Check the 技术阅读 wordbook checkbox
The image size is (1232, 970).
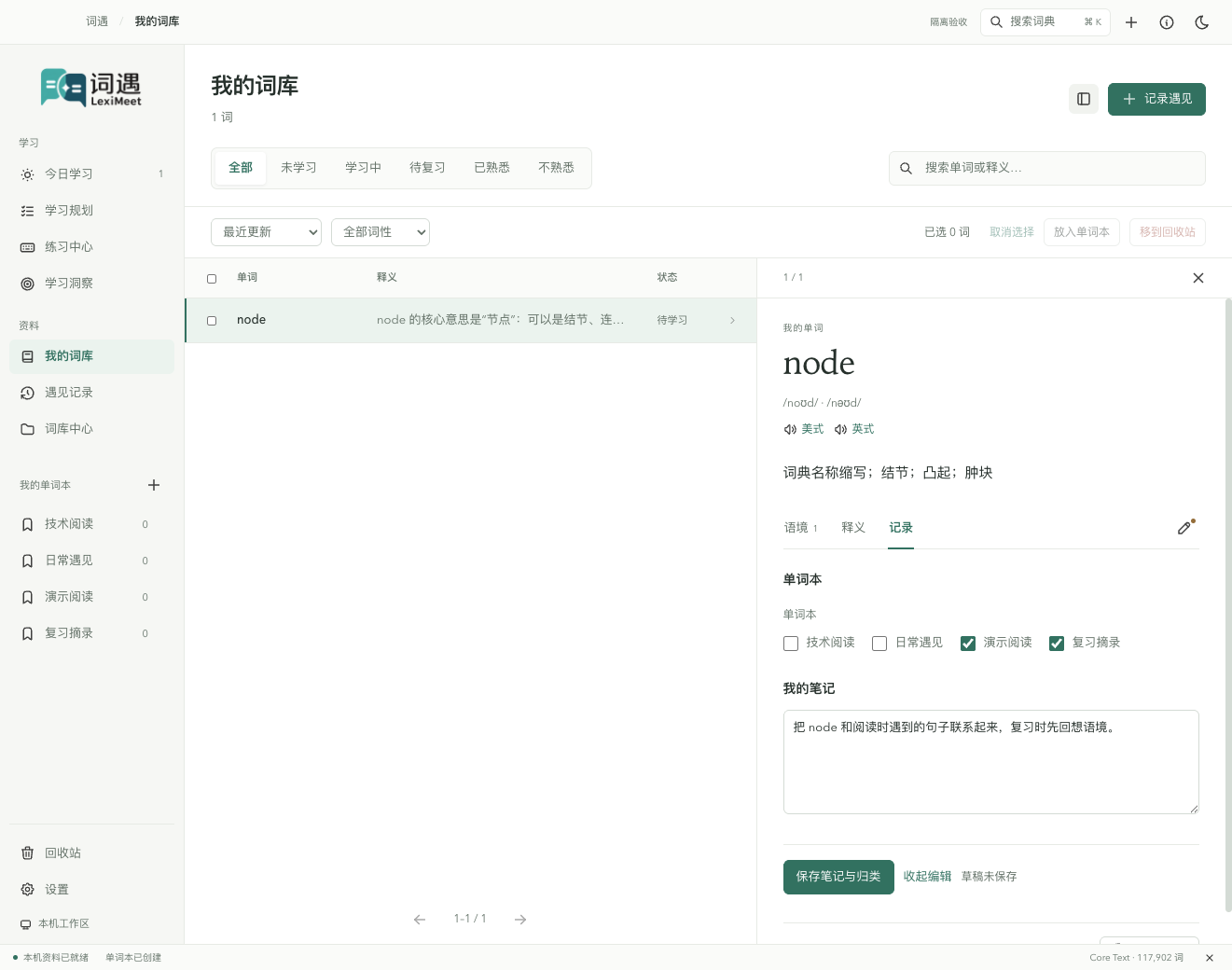coord(791,644)
